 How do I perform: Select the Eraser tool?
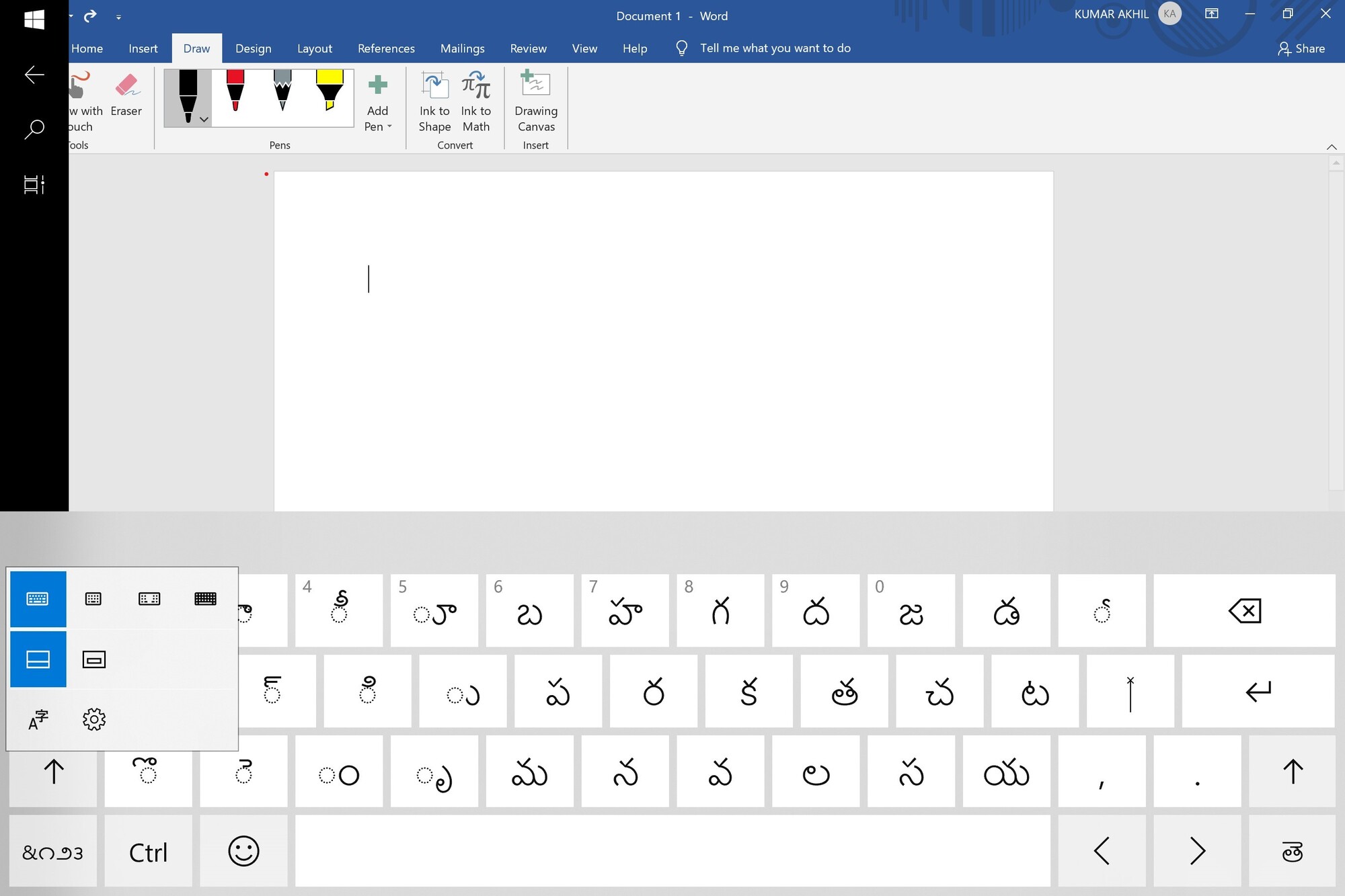(x=126, y=95)
